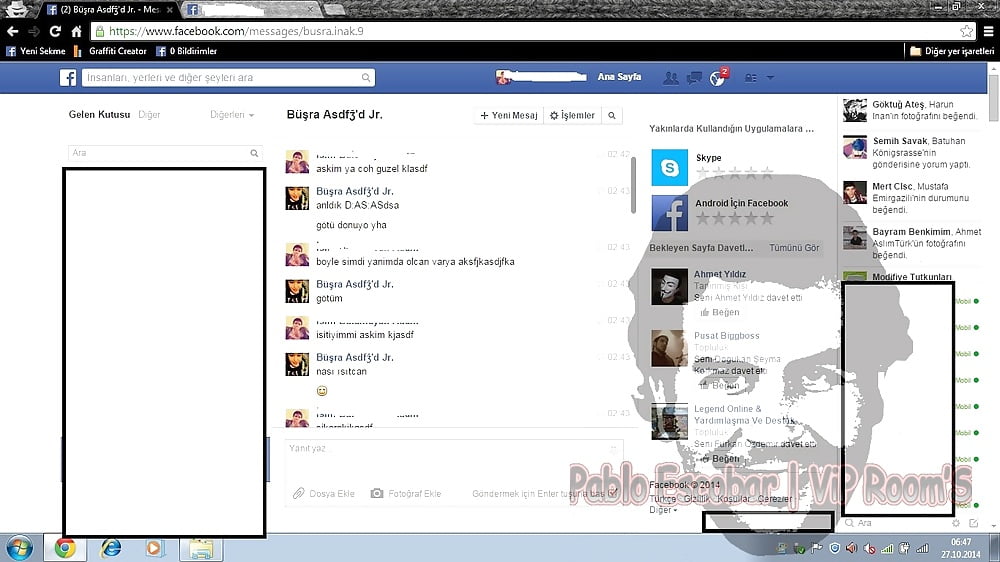Expand the Diğer footer menu
The height and width of the screenshot is (562, 1000).
coord(662,510)
